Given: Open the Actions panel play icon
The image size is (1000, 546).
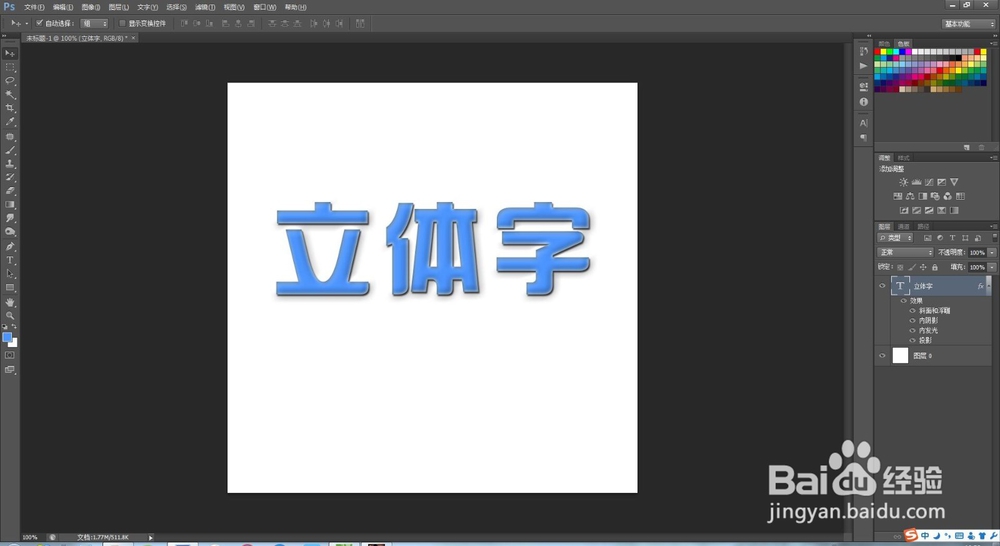Looking at the screenshot, I should click(864, 66).
